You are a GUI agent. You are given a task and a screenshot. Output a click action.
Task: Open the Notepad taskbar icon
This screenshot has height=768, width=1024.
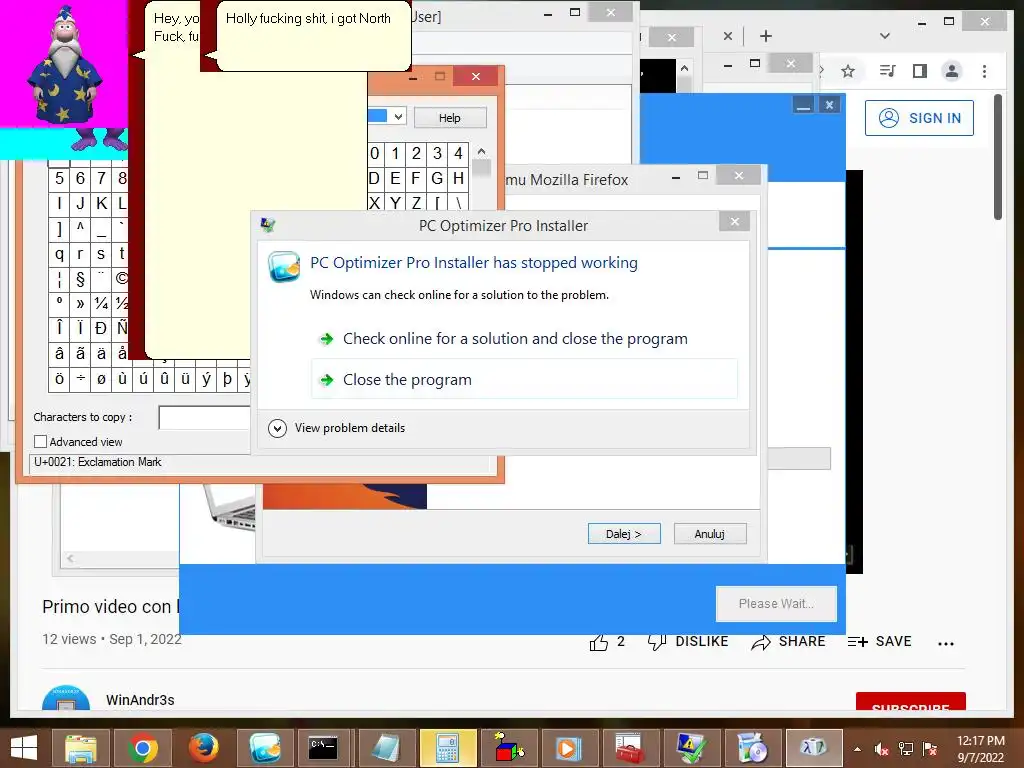(x=387, y=748)
